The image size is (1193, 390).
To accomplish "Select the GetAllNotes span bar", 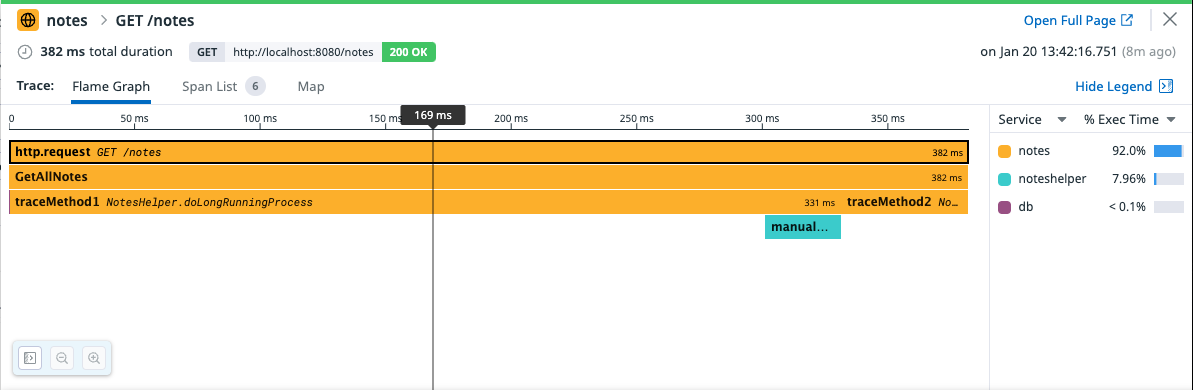I will click(x=488, y=177).
